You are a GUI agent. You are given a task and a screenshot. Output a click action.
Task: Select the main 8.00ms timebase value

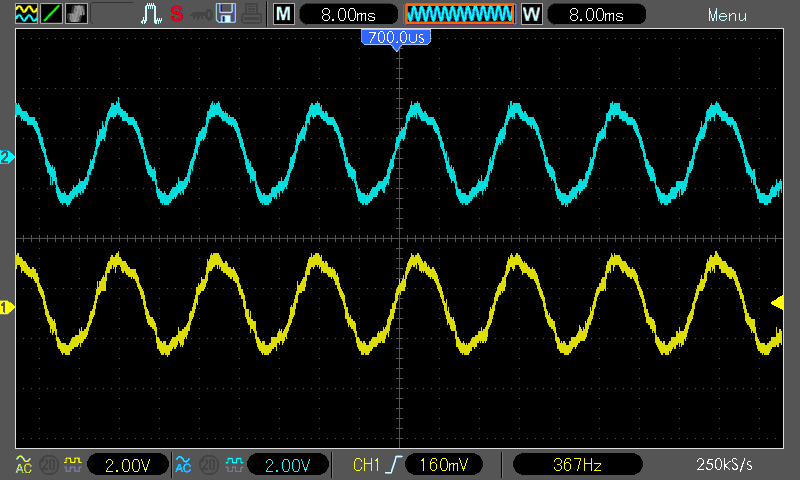tap(348, 14)
